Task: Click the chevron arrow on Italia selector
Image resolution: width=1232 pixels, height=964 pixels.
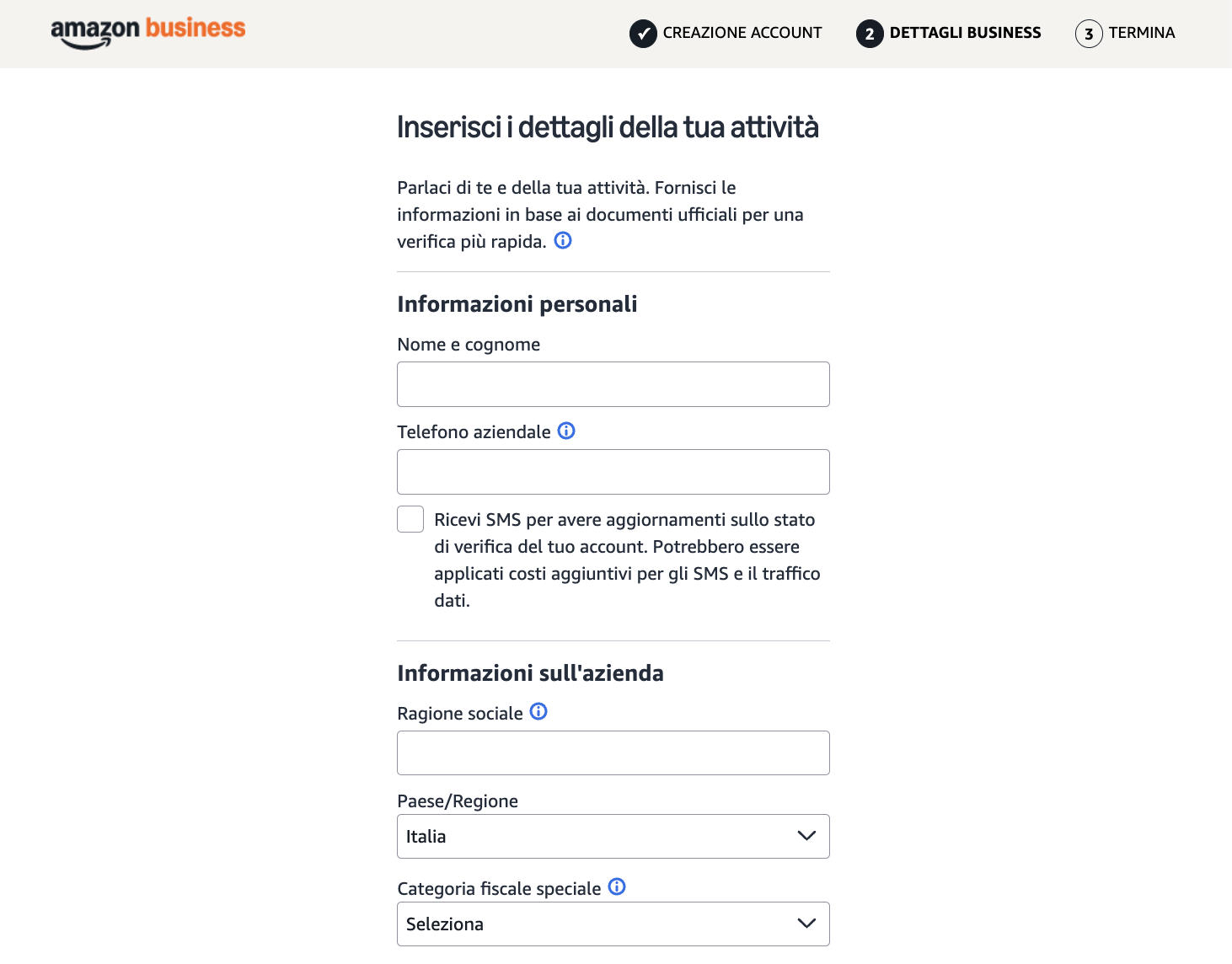Action: click(x=806, y=836)
